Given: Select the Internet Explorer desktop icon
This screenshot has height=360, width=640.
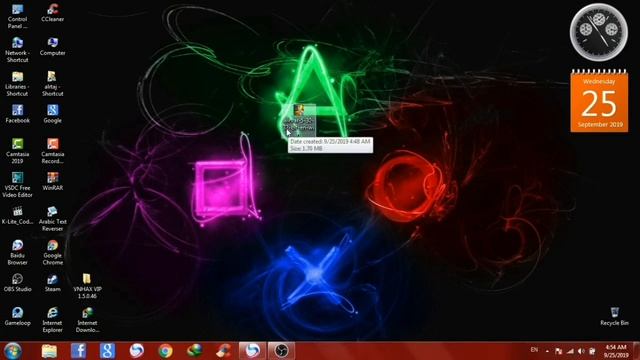Looking at the screenshot, I should point(52,320).
